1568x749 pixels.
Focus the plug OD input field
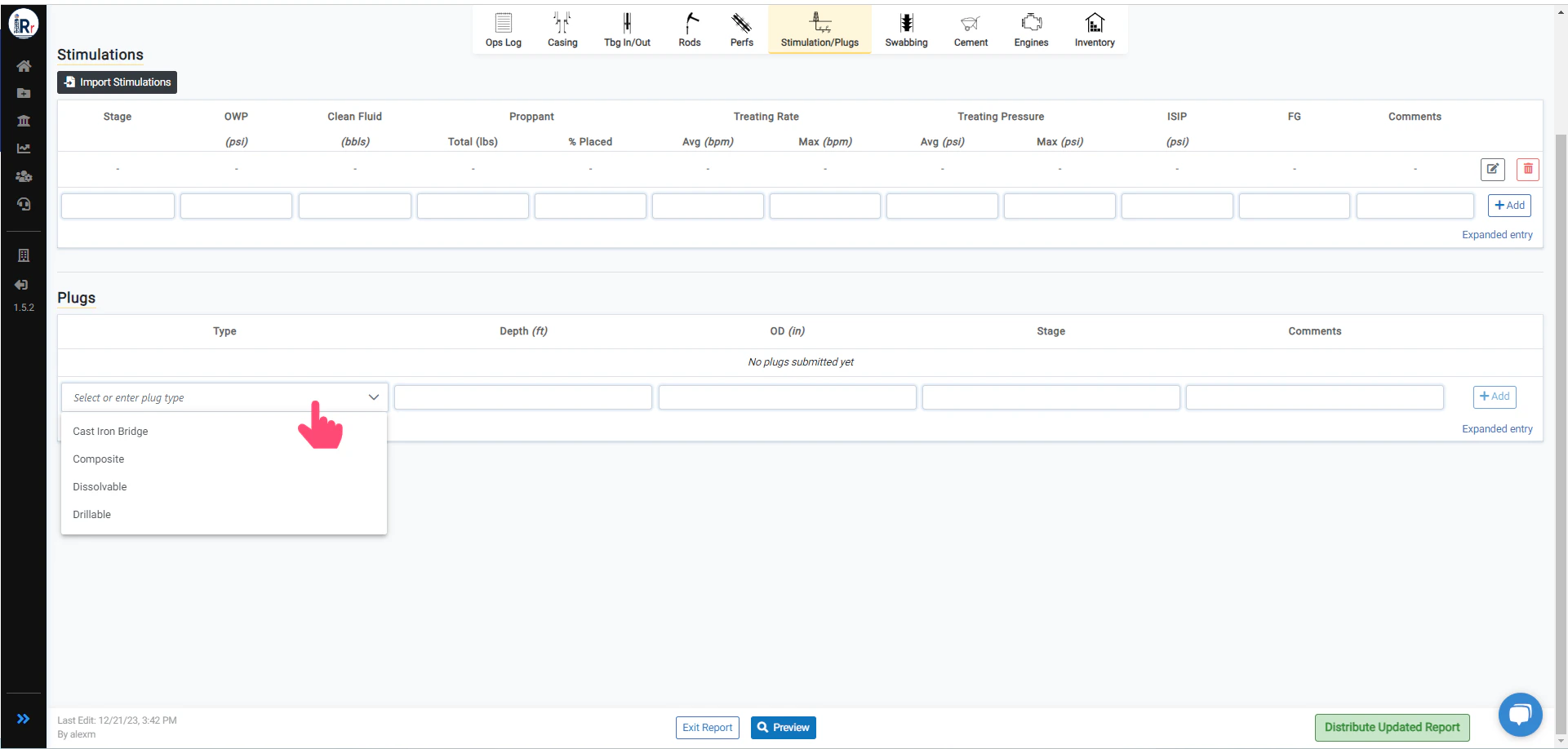[x=787, y=397]
